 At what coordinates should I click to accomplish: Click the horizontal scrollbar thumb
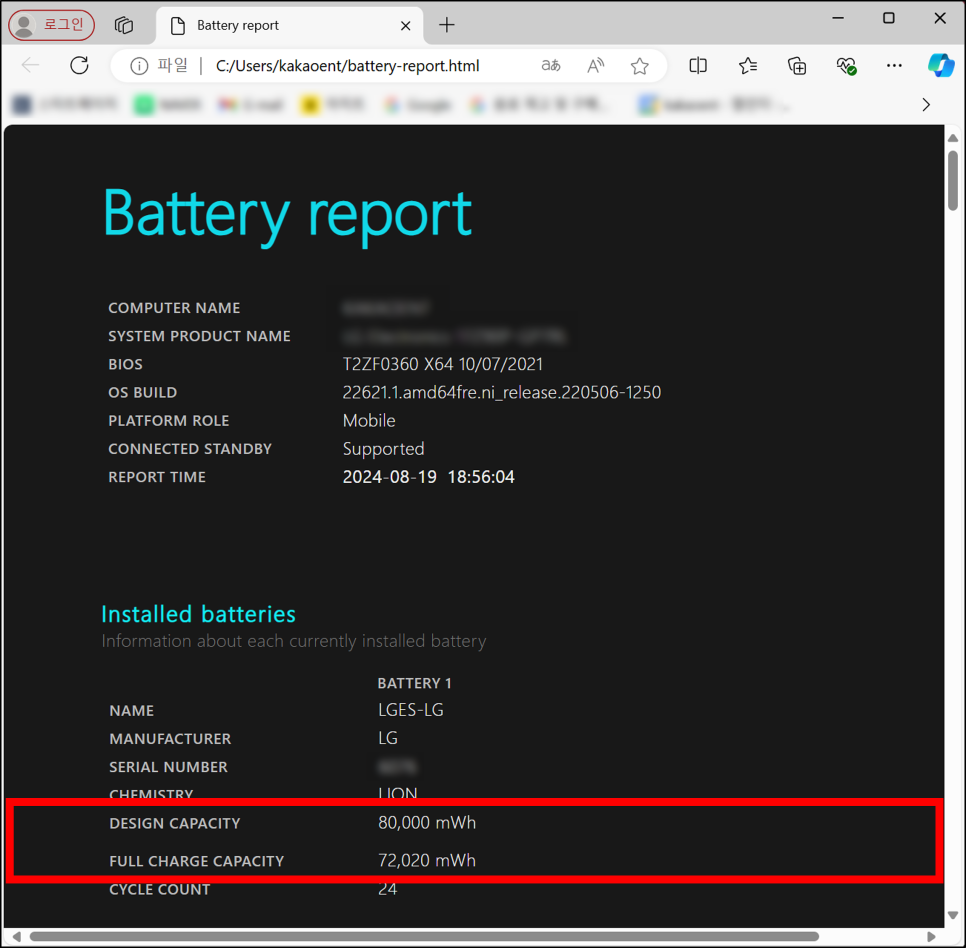click(x=424, y=936)
